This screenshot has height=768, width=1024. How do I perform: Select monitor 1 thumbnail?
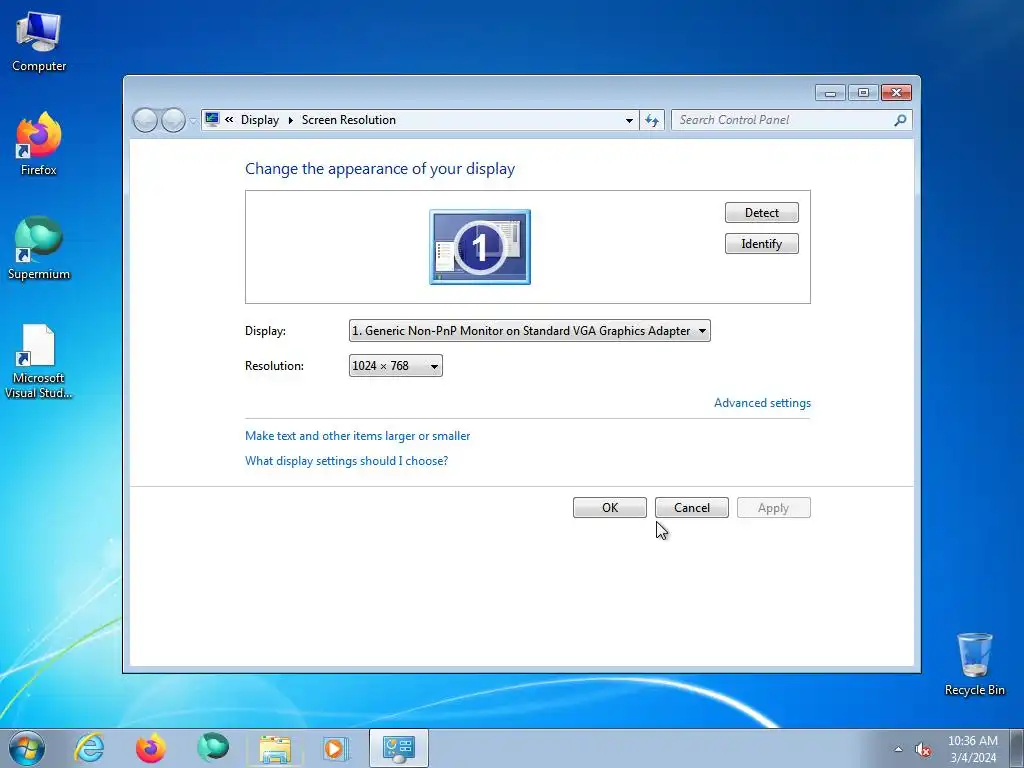480,247
